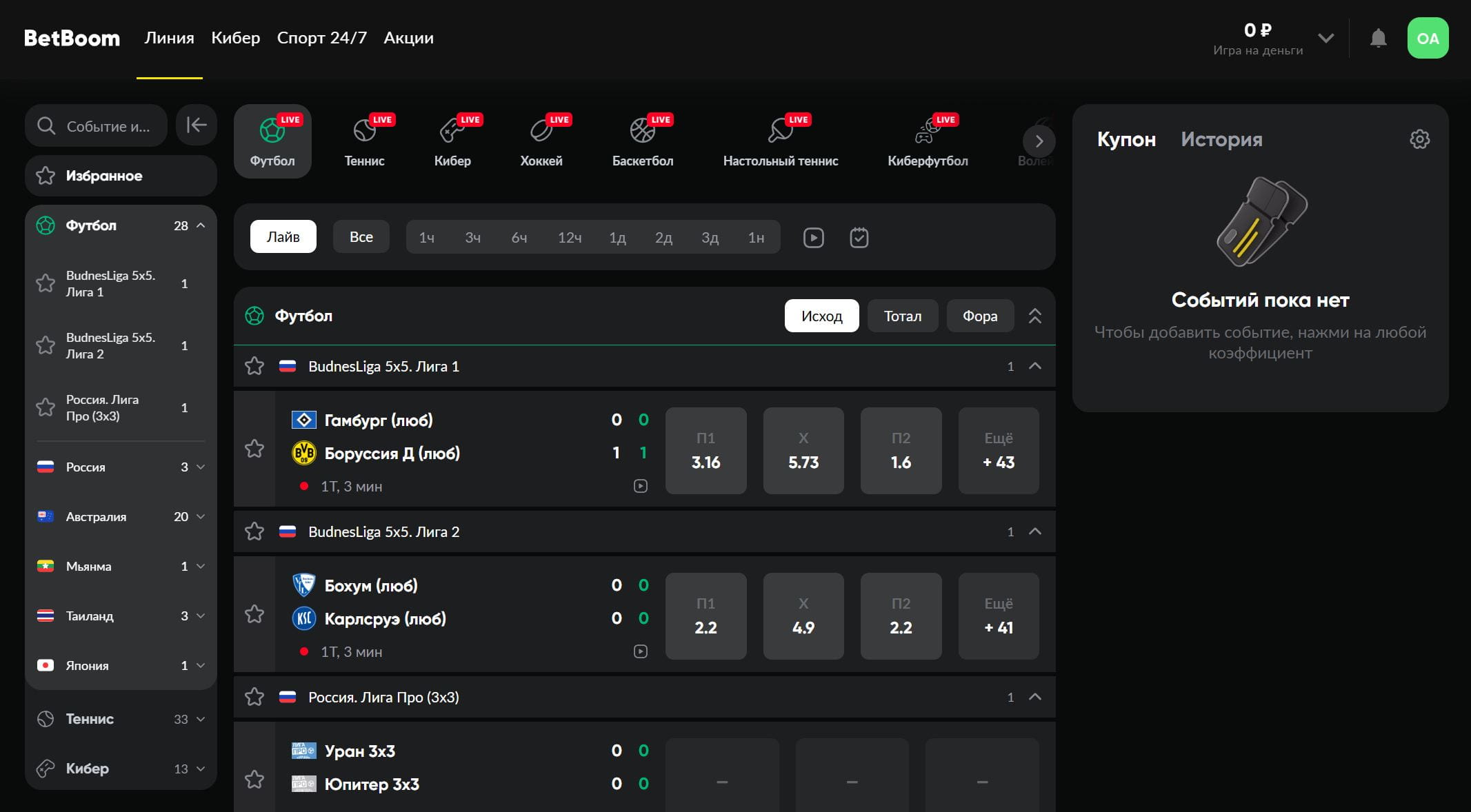1471x812 pixels.
Task: Select the live Хоккей sport icon
Action: tap(541, 141)
